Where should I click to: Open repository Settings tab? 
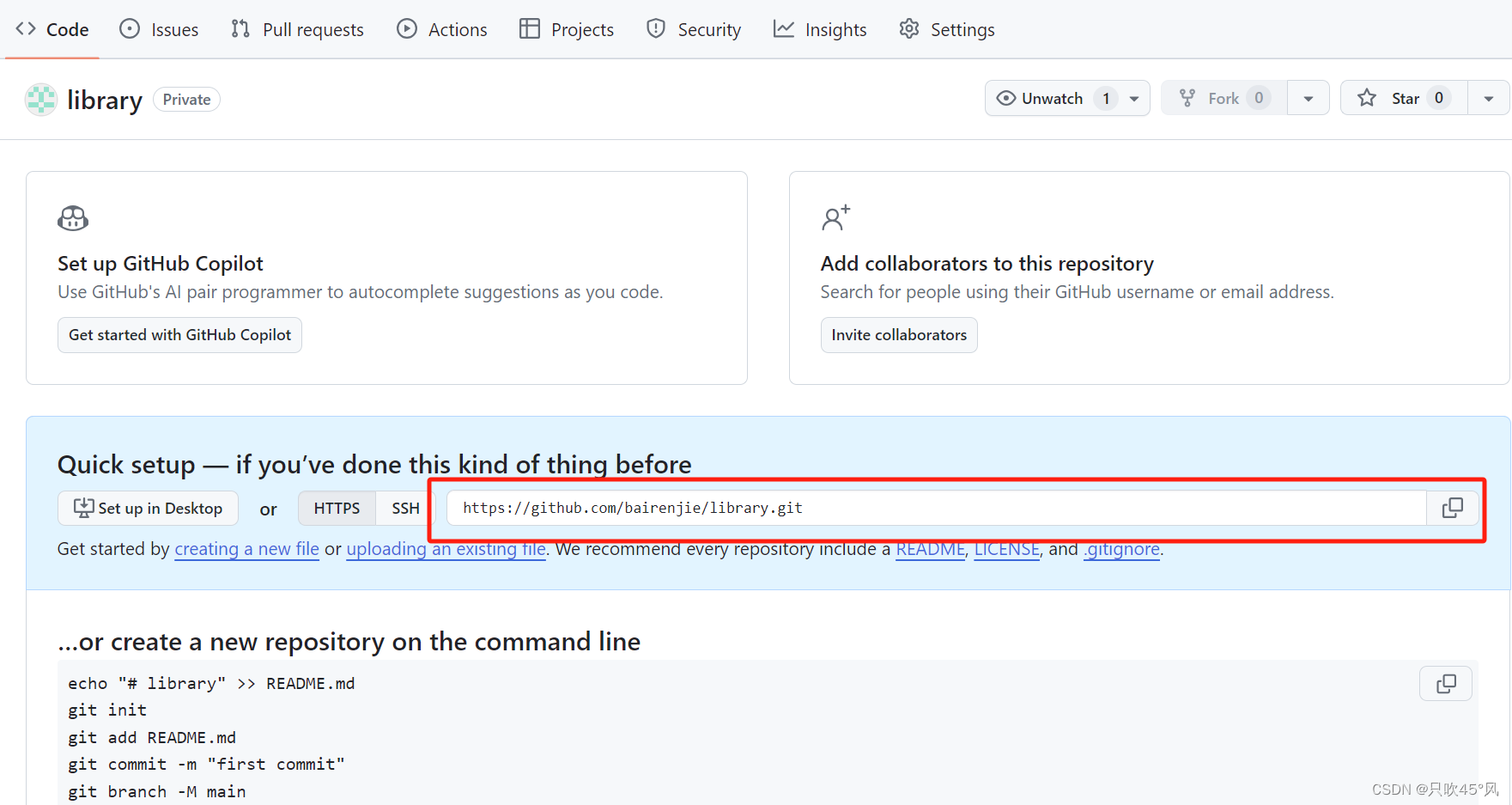pos(947,29)
